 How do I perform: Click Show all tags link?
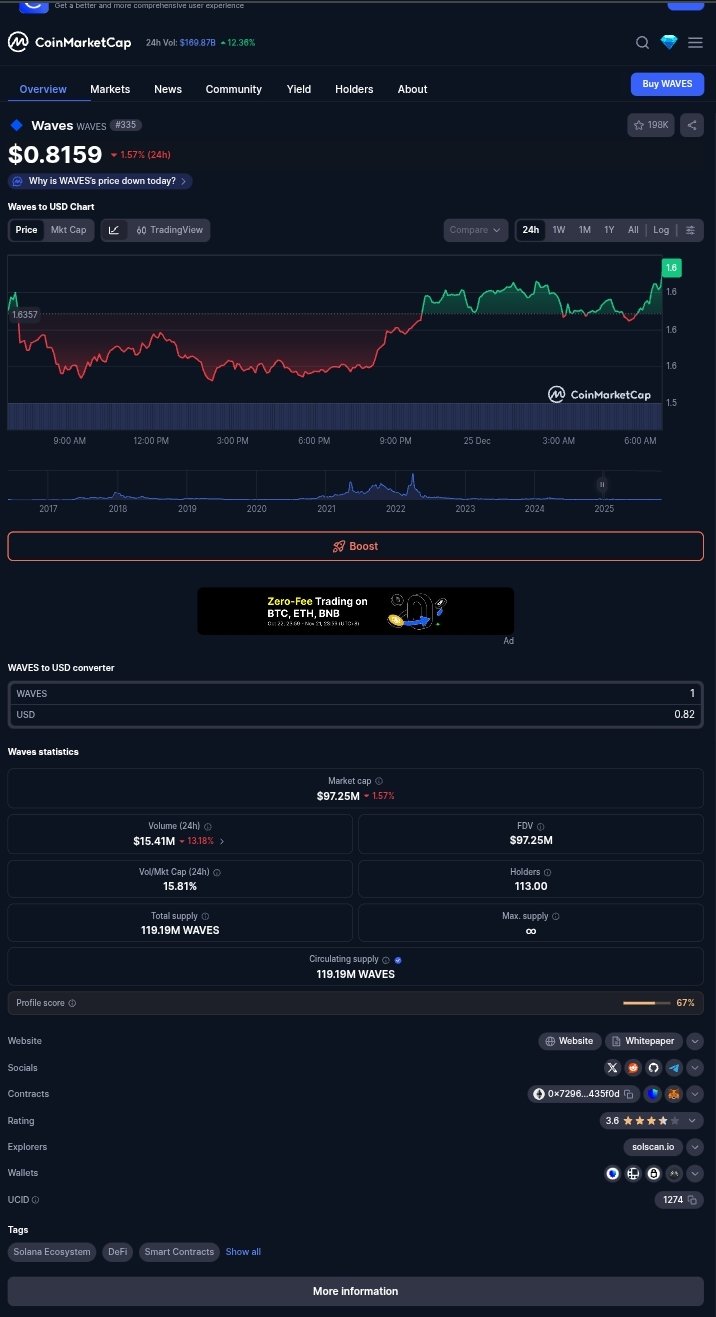click(243, 1252)
